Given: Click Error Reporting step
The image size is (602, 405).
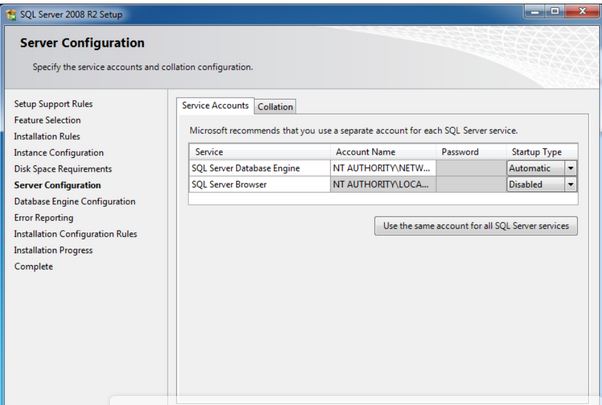Looking at the screenshot, I should [43, 218].
